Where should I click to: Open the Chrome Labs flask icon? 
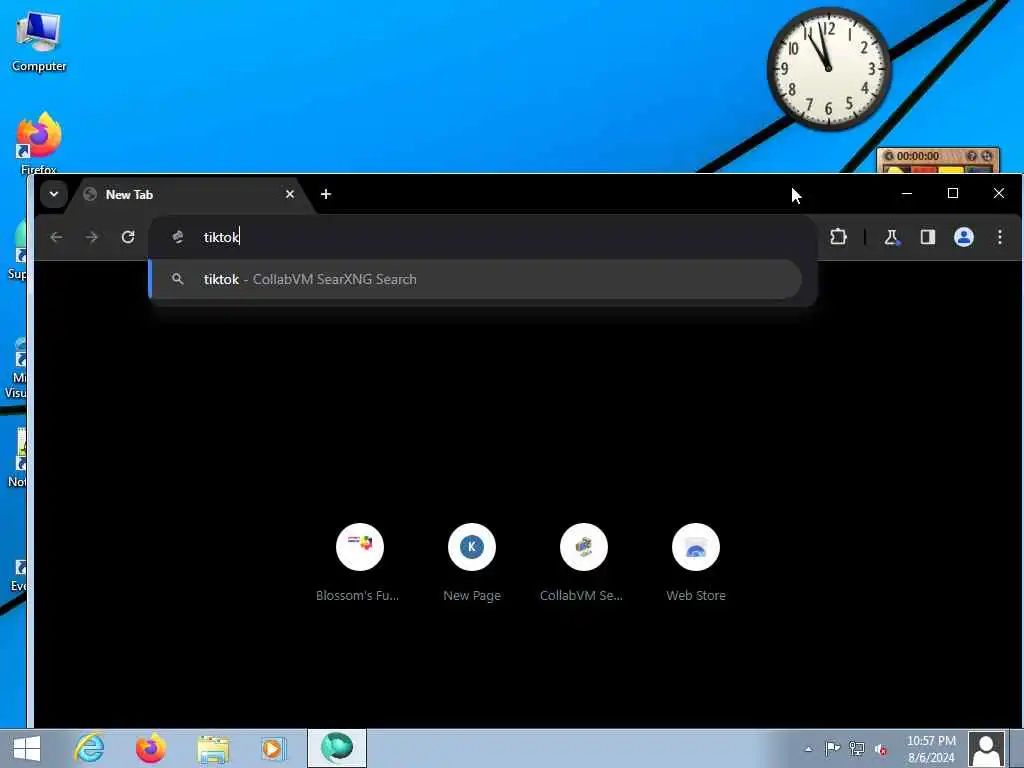coord(891,237)
